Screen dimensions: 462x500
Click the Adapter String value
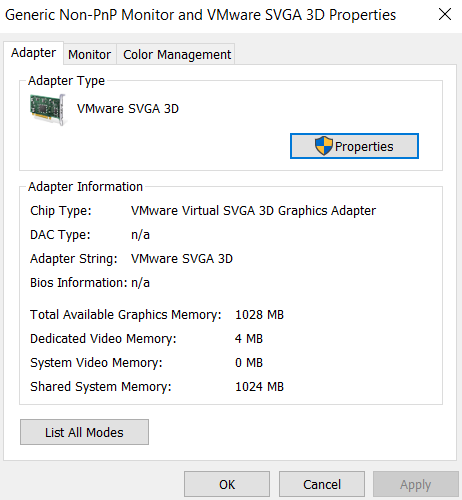pyautogui.click(x=182, y=259)
